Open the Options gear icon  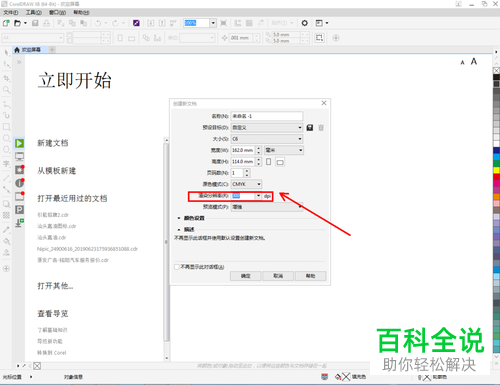point(304,23)
